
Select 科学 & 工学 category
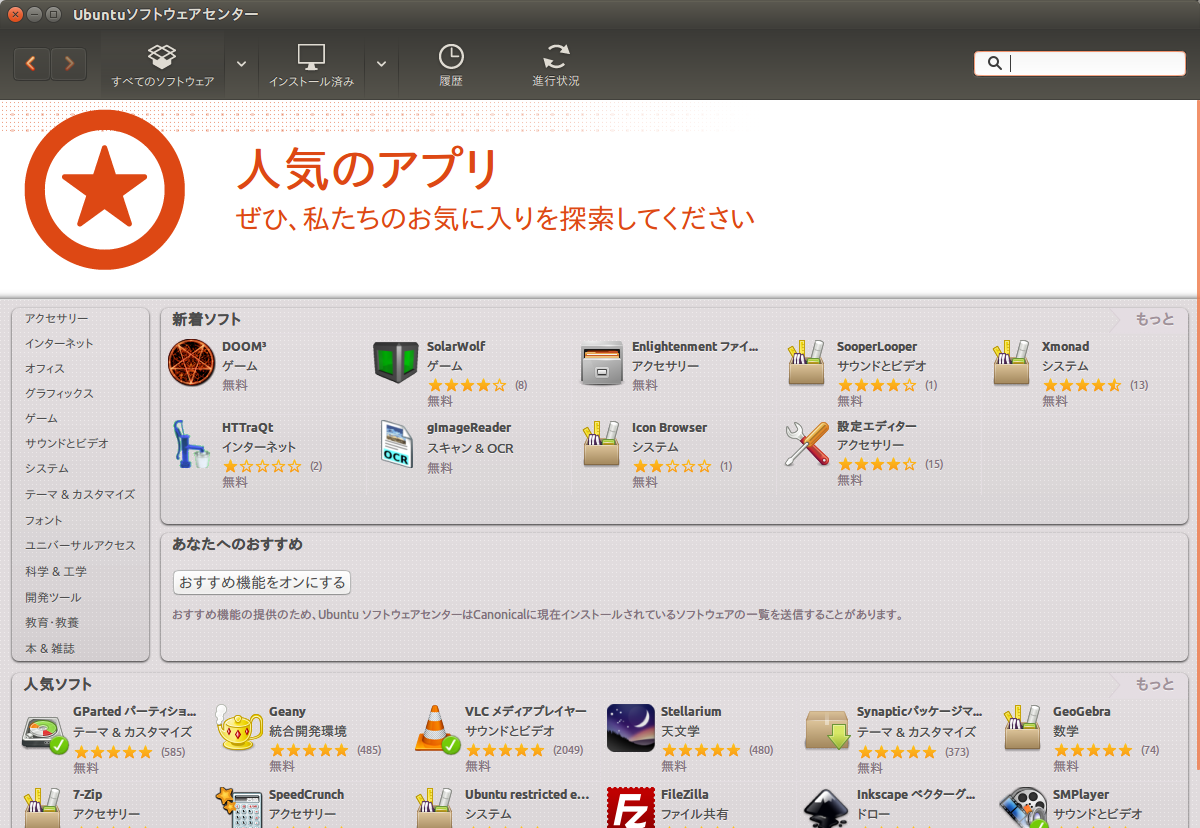click(x=56, y=571)
